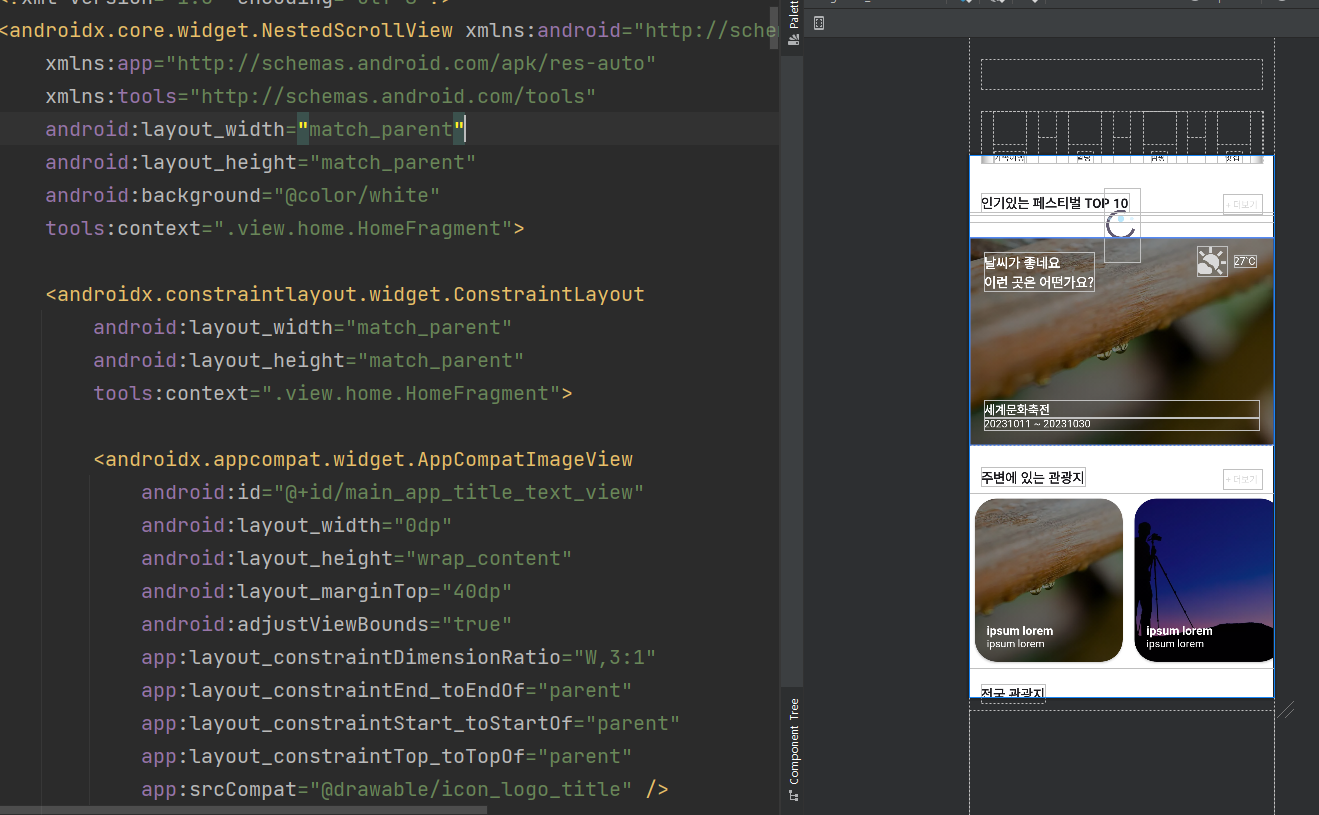Select the 27°C temperature label
The width and height of the screenshot is (1319, 815).
(1245, 261)
